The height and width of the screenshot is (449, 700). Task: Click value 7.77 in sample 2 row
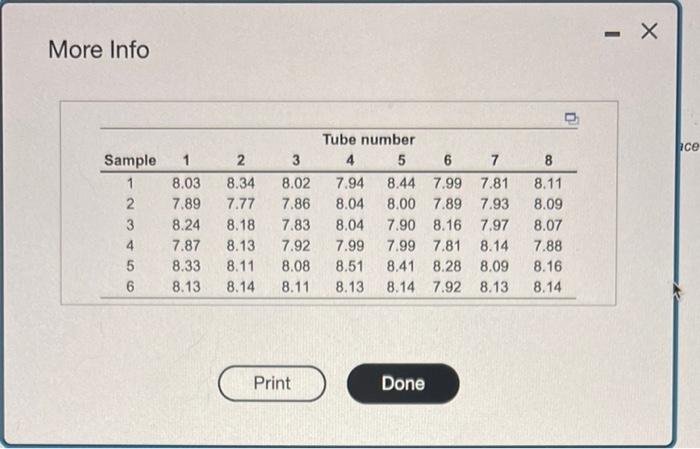tap(241, 204)
